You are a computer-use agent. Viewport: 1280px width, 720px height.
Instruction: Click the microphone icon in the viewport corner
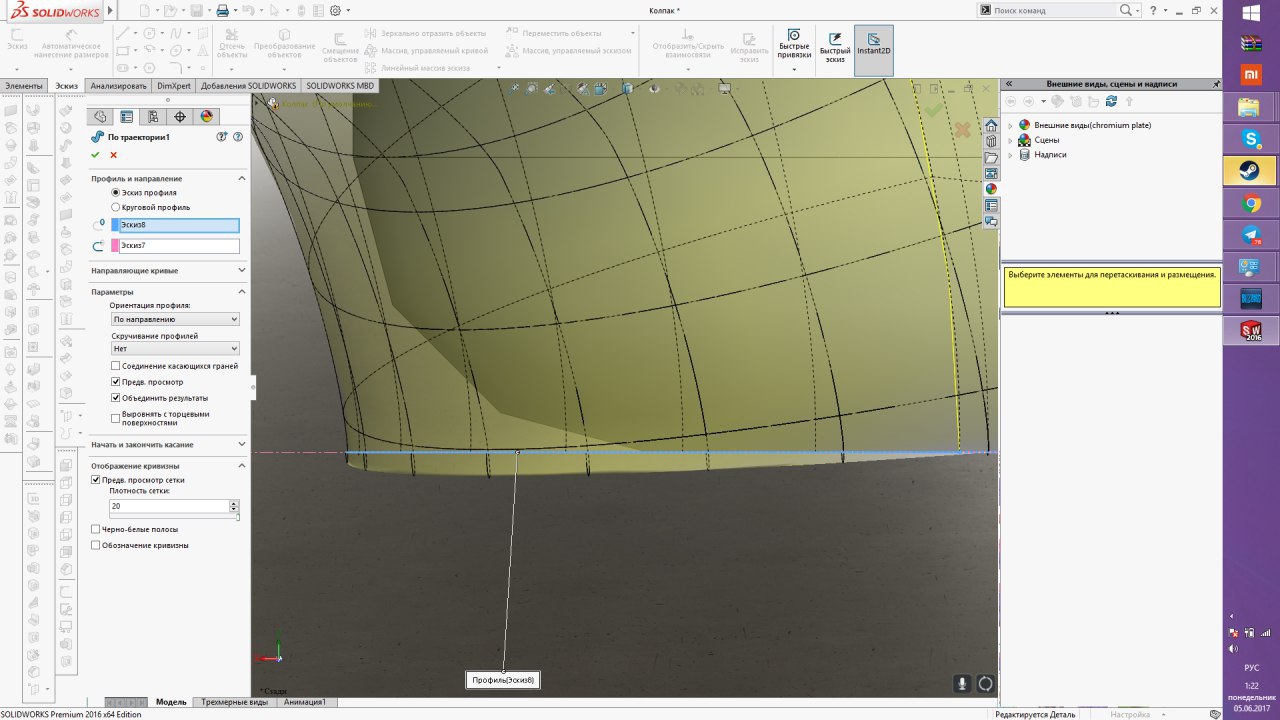[962, 684]
